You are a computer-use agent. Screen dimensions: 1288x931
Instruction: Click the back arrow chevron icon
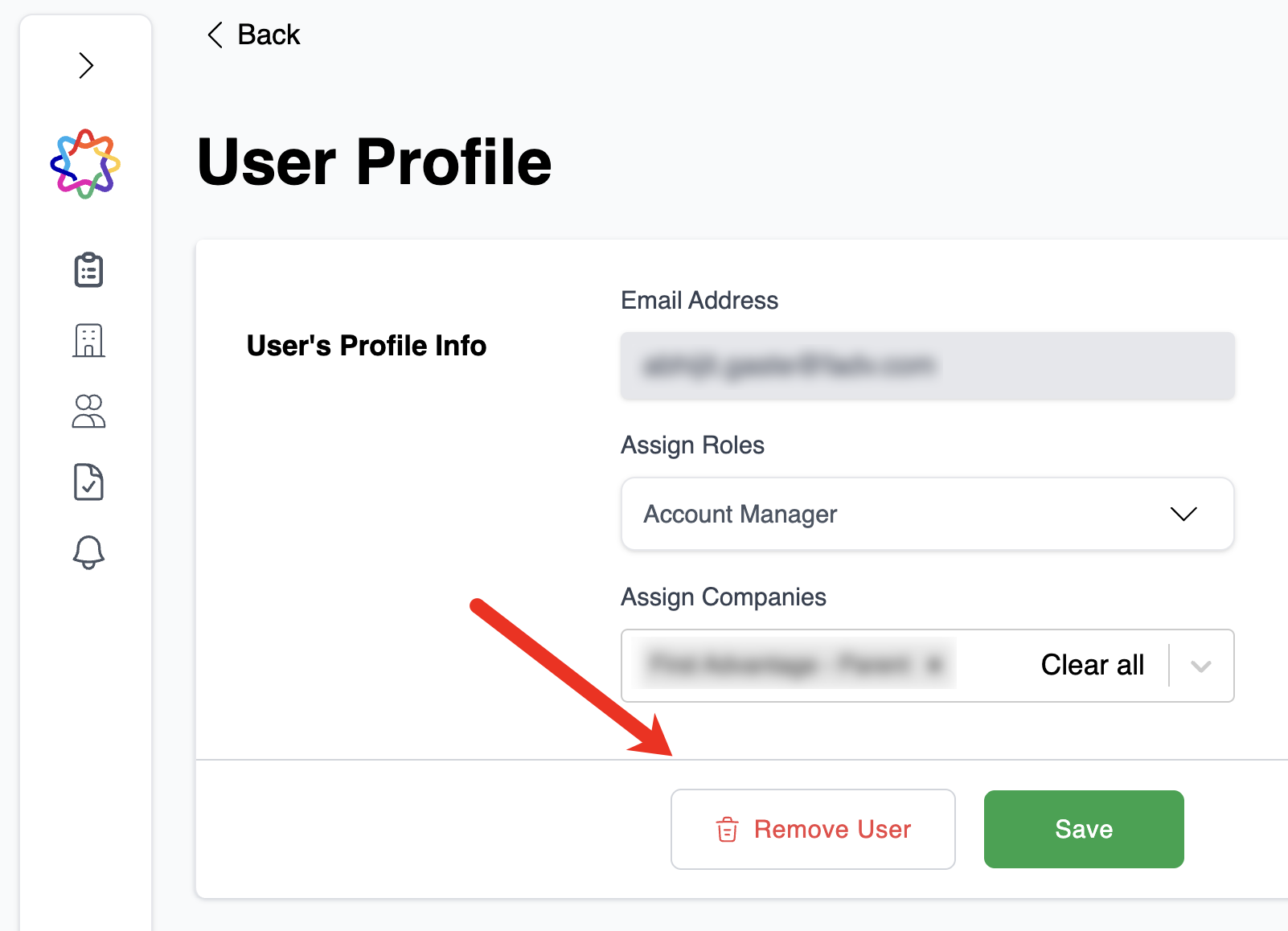pyautogui.click(x=215, y=35)
